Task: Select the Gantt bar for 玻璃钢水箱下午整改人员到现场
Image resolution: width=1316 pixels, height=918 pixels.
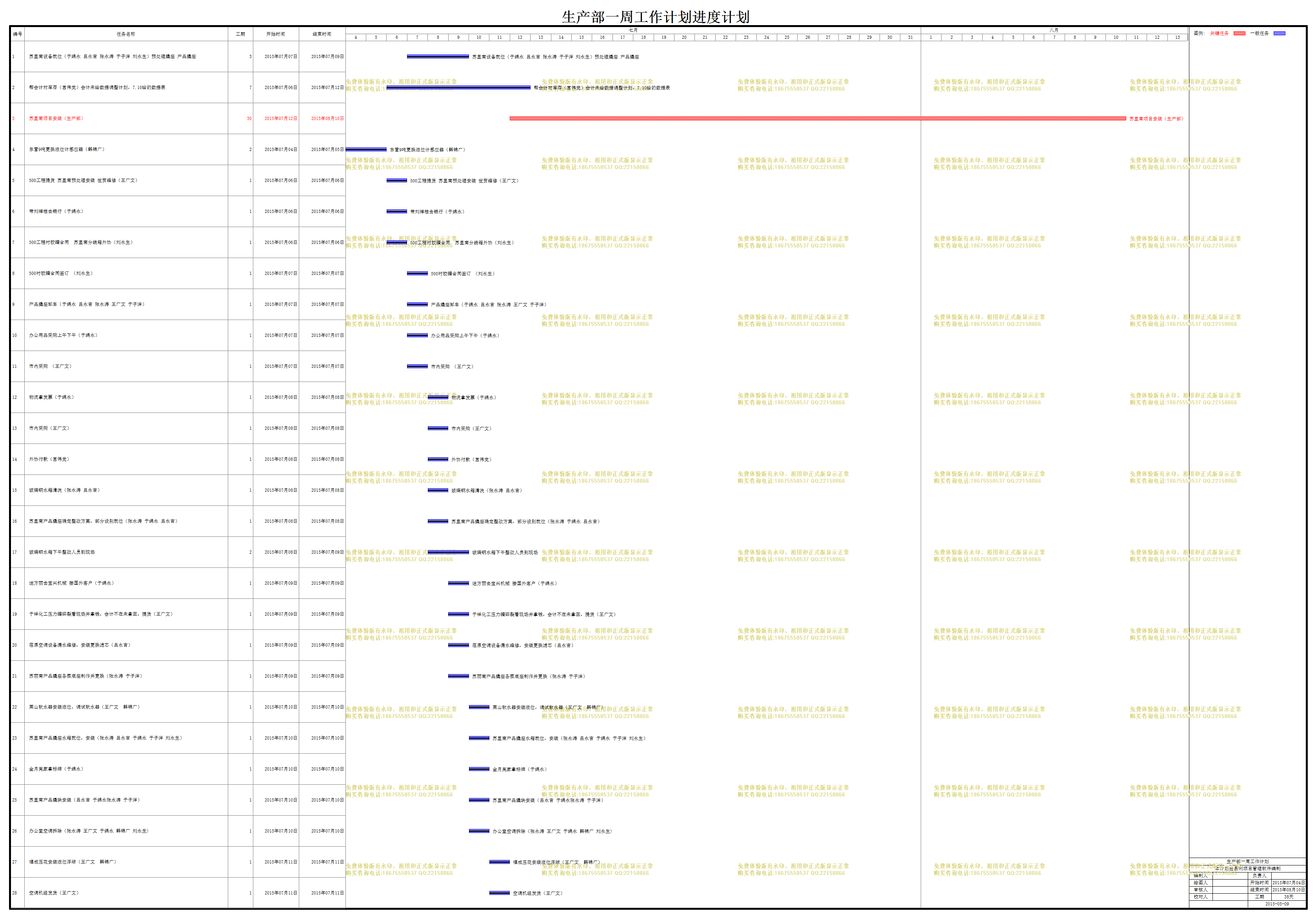Action: click(448, 552)
